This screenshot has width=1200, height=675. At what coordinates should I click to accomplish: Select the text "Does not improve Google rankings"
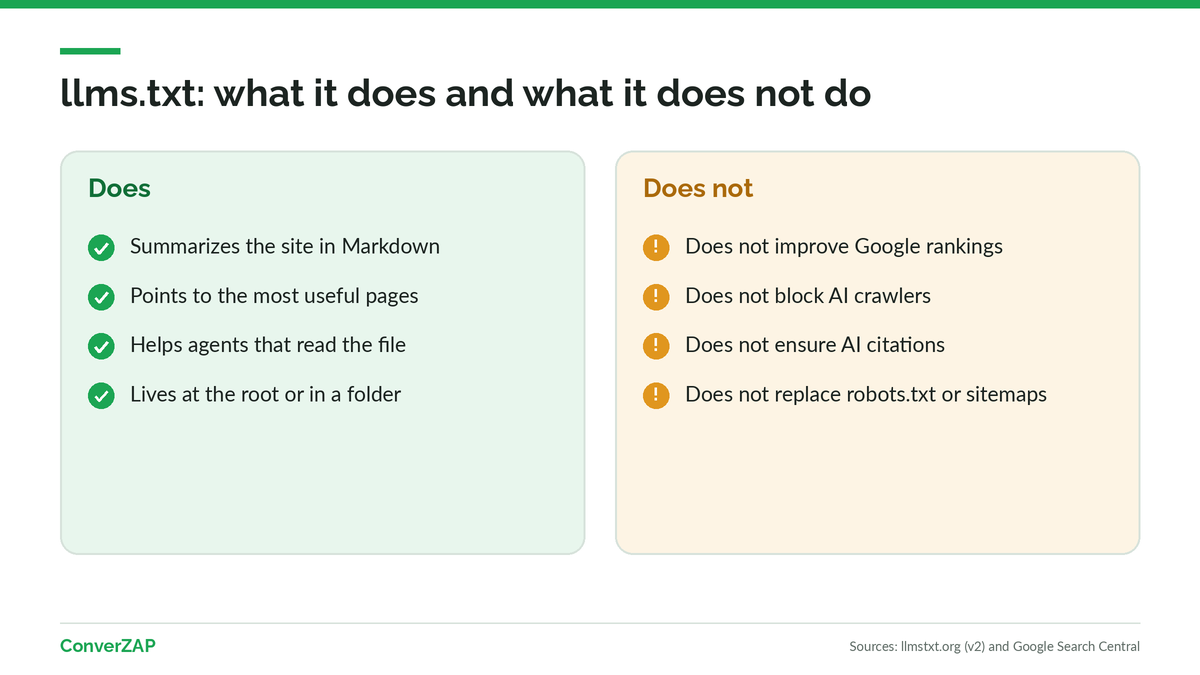tap(844, 246)
